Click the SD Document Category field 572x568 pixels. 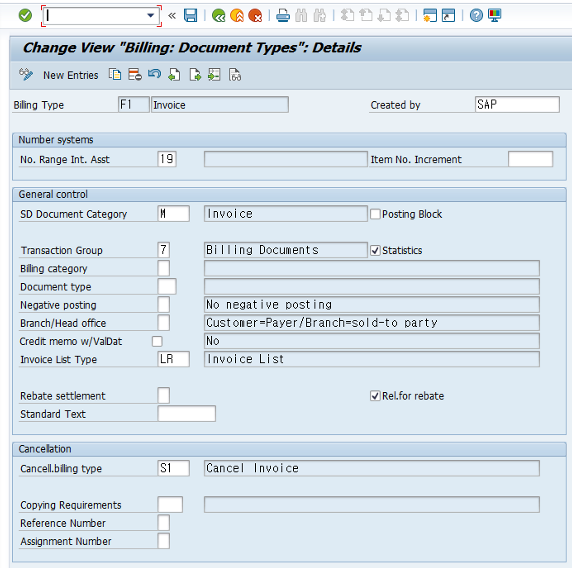tap(174, 214)
